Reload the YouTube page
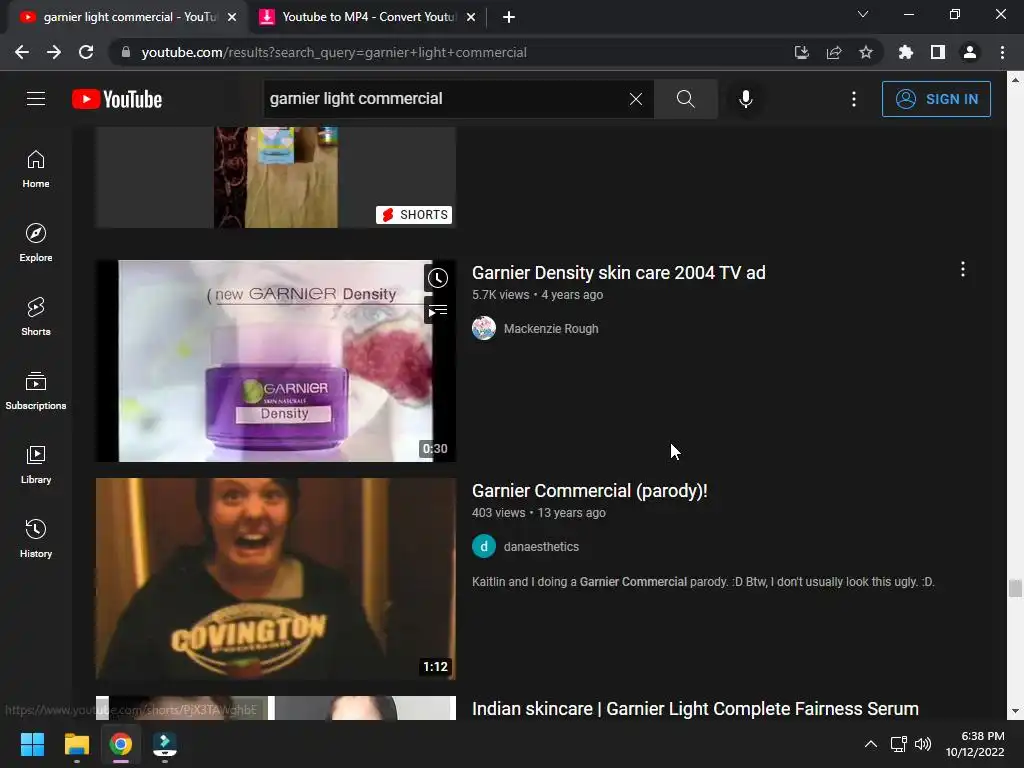1024x768 pixels. click(86, 52)
